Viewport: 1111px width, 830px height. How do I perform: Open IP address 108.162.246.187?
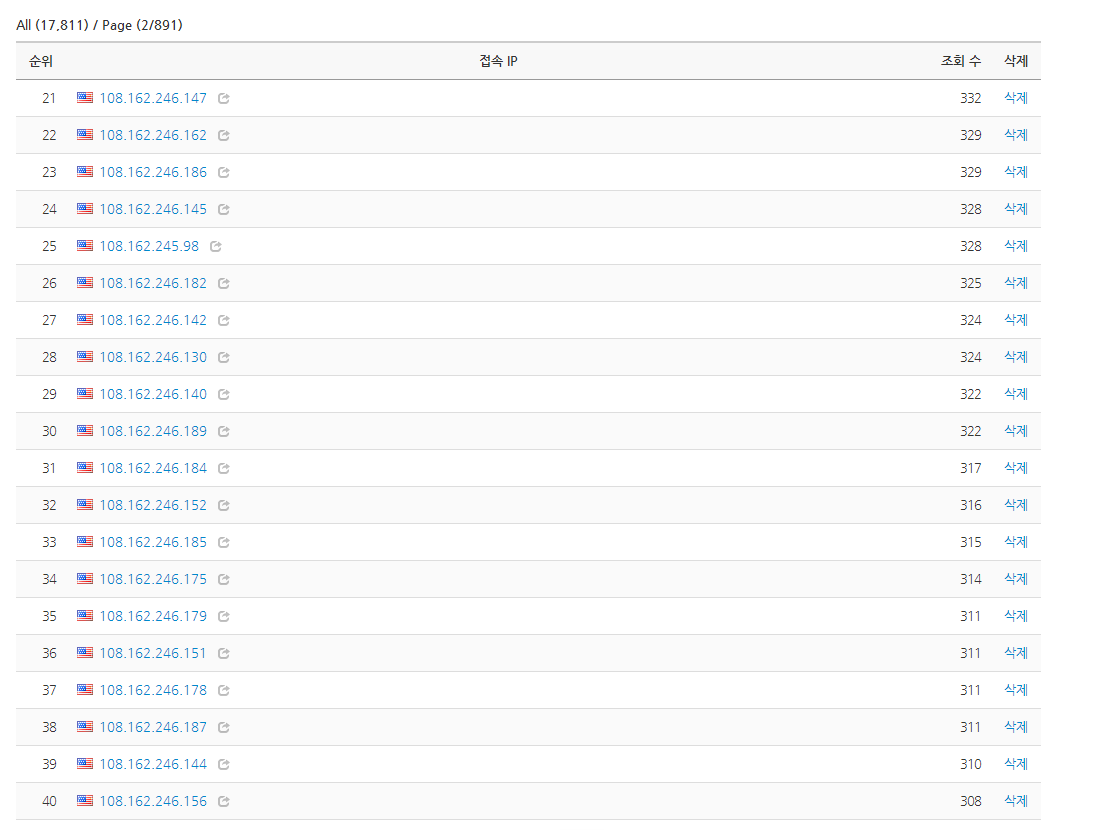point(153,727)
